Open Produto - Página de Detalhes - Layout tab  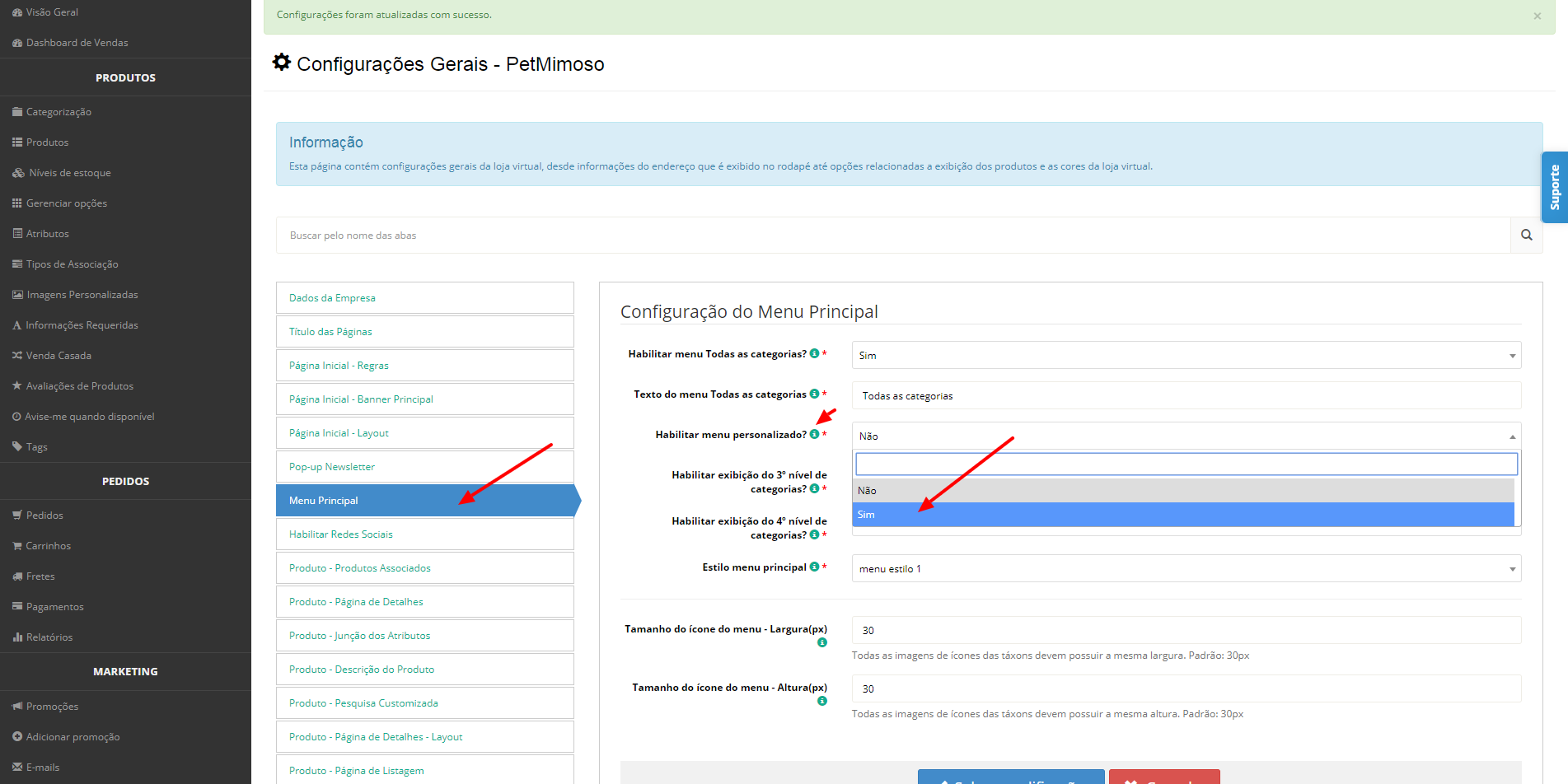pos(425,737)
